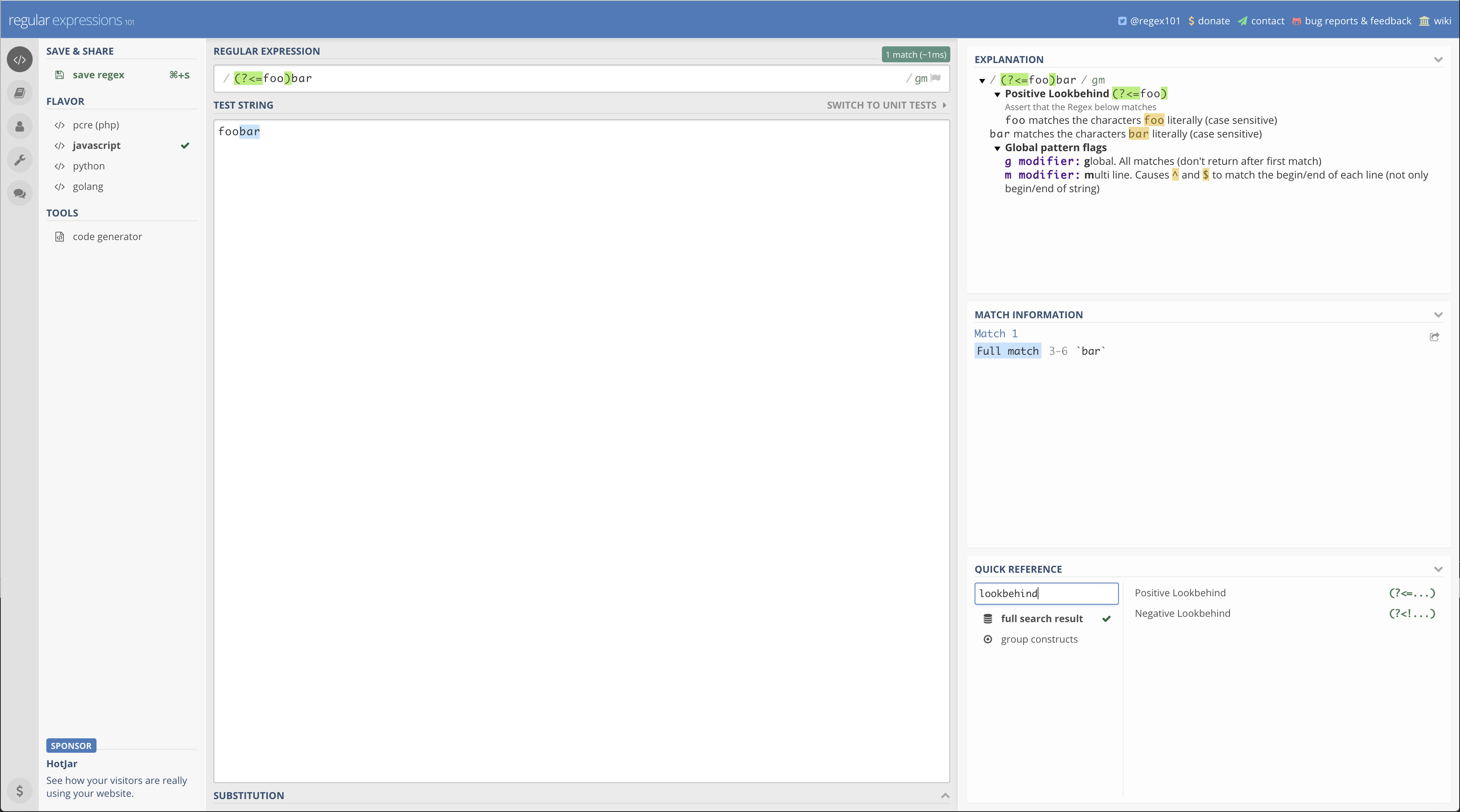The height and width of the screenshot is (812, 1460).
Task: Select the python flavor
Action: [x=88, y=166]
